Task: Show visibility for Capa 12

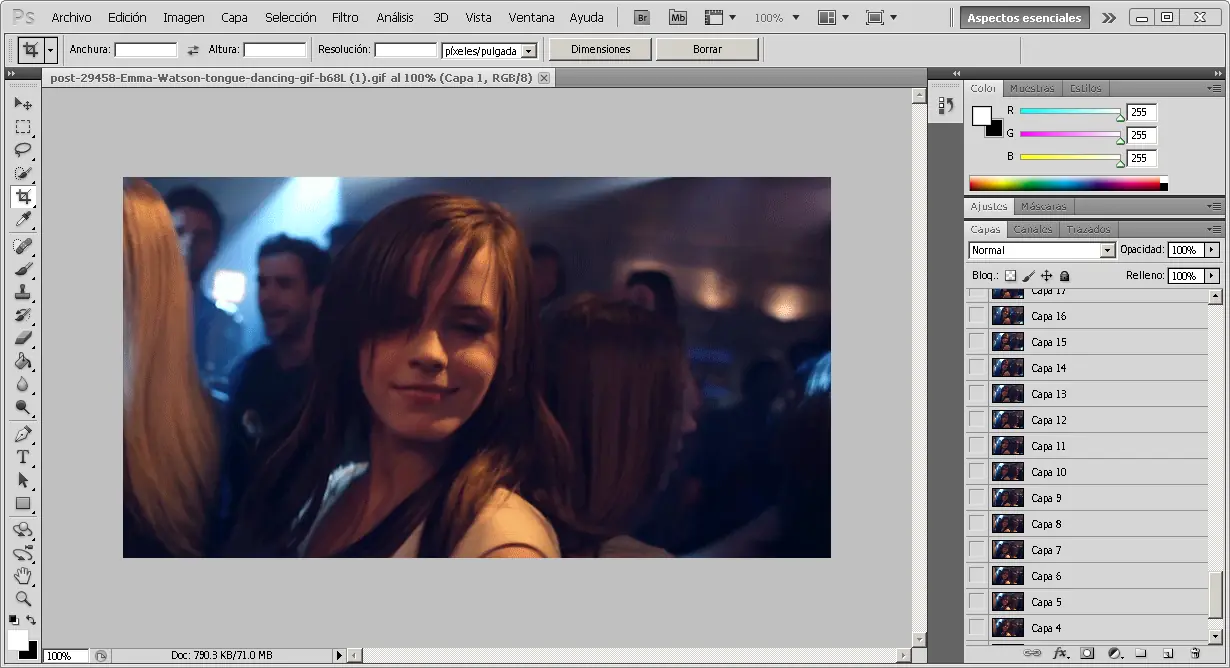Action: tap(976, 420)
